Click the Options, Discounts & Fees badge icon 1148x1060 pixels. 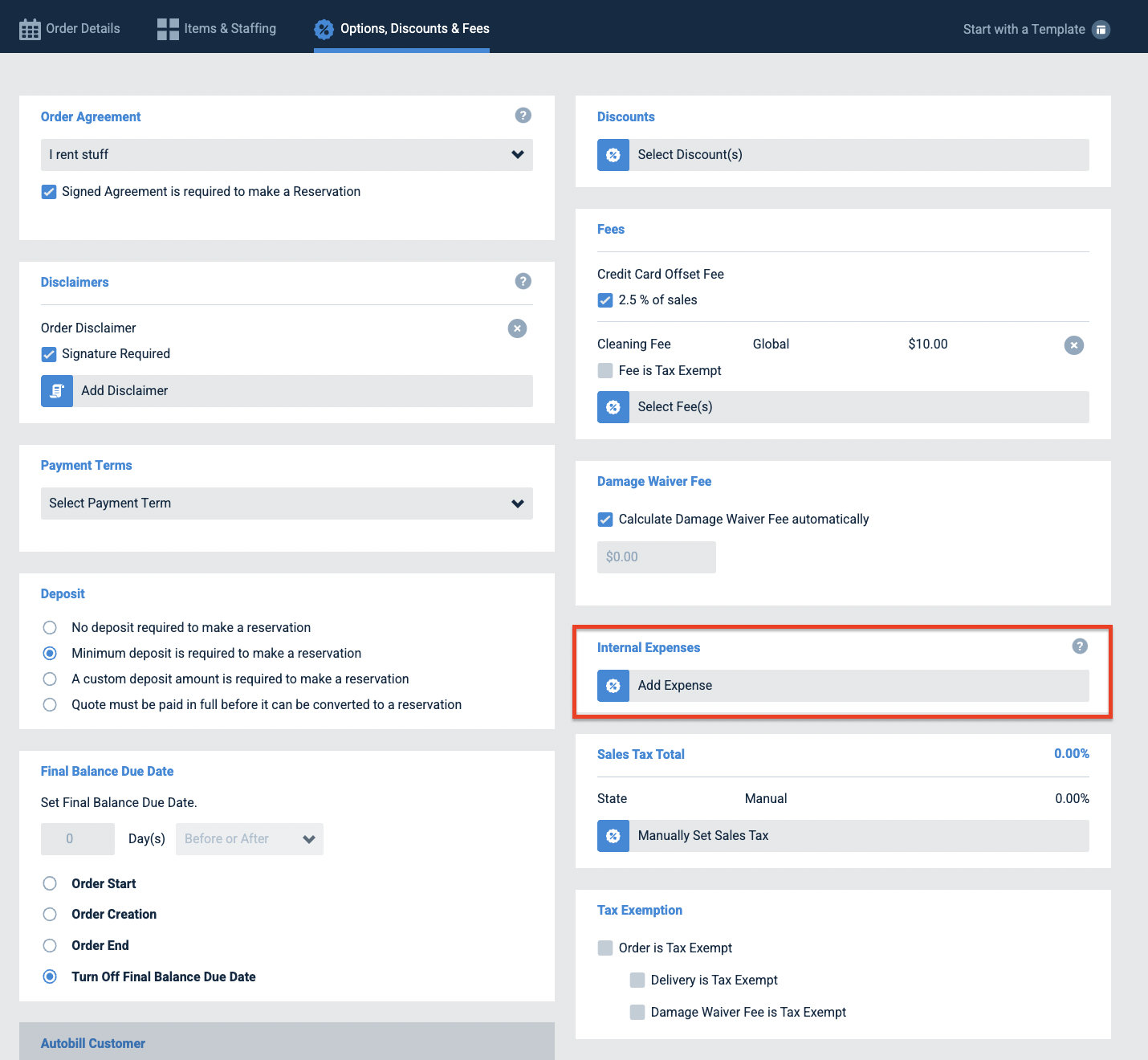tap(324, 29)
